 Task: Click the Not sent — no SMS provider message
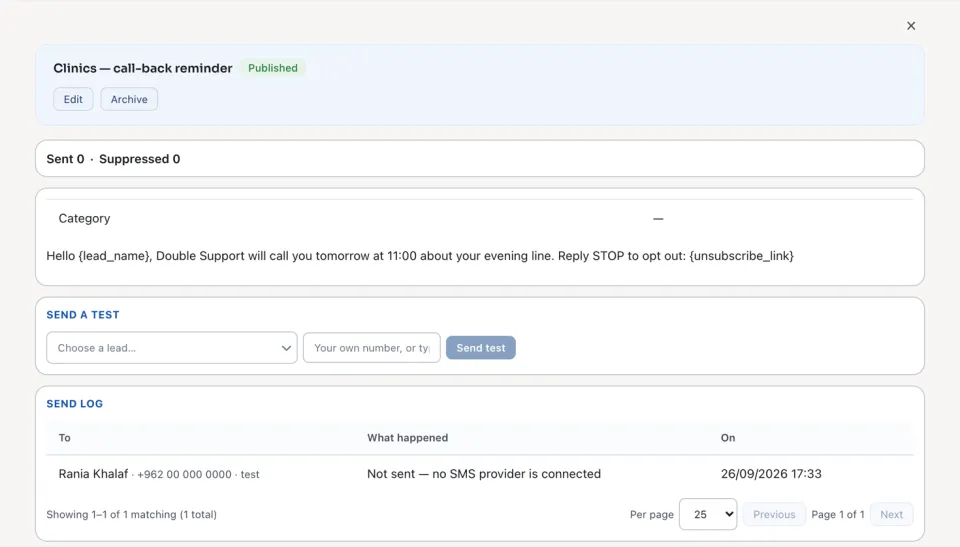point(484,474)
